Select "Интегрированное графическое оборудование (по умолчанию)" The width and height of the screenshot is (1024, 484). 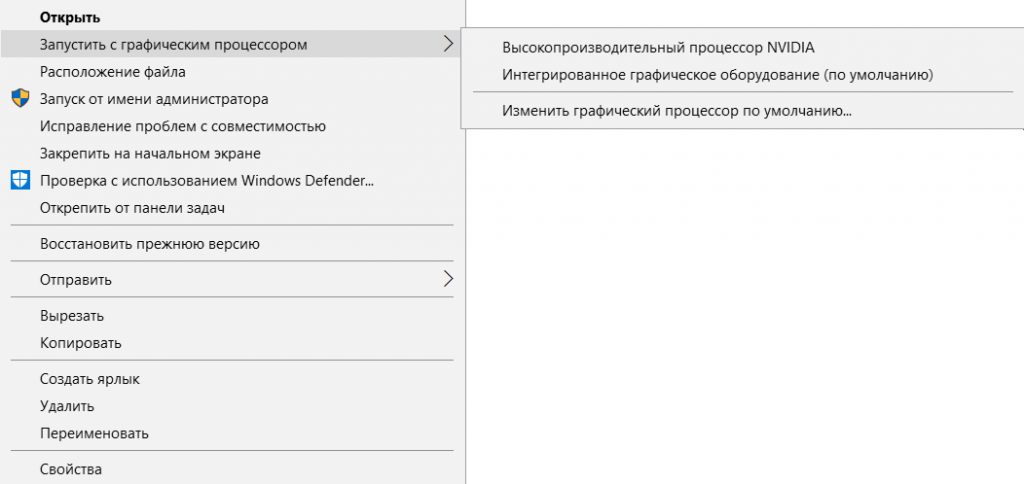[717, 74]
